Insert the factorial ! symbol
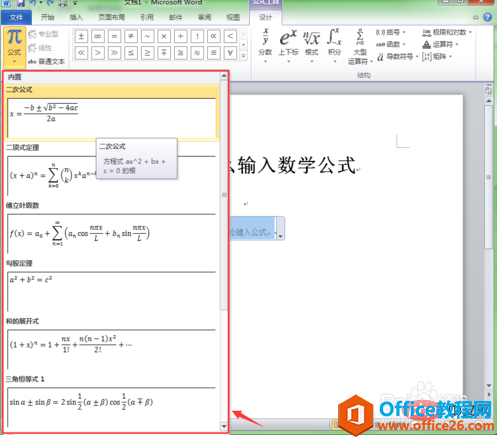Image resolution: width=501 pixels, height=443 pixels. [x=197, y=36]
